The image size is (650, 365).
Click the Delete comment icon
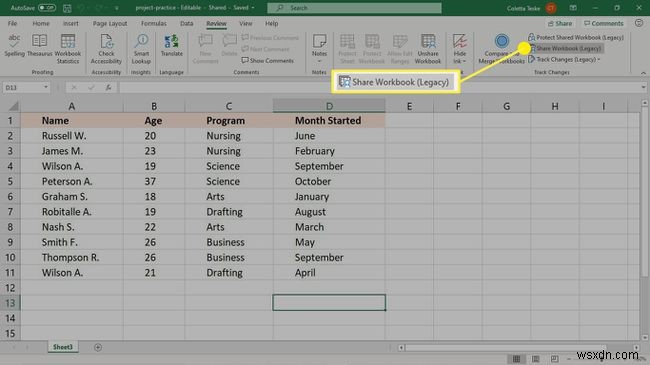(x=229, y=46)
